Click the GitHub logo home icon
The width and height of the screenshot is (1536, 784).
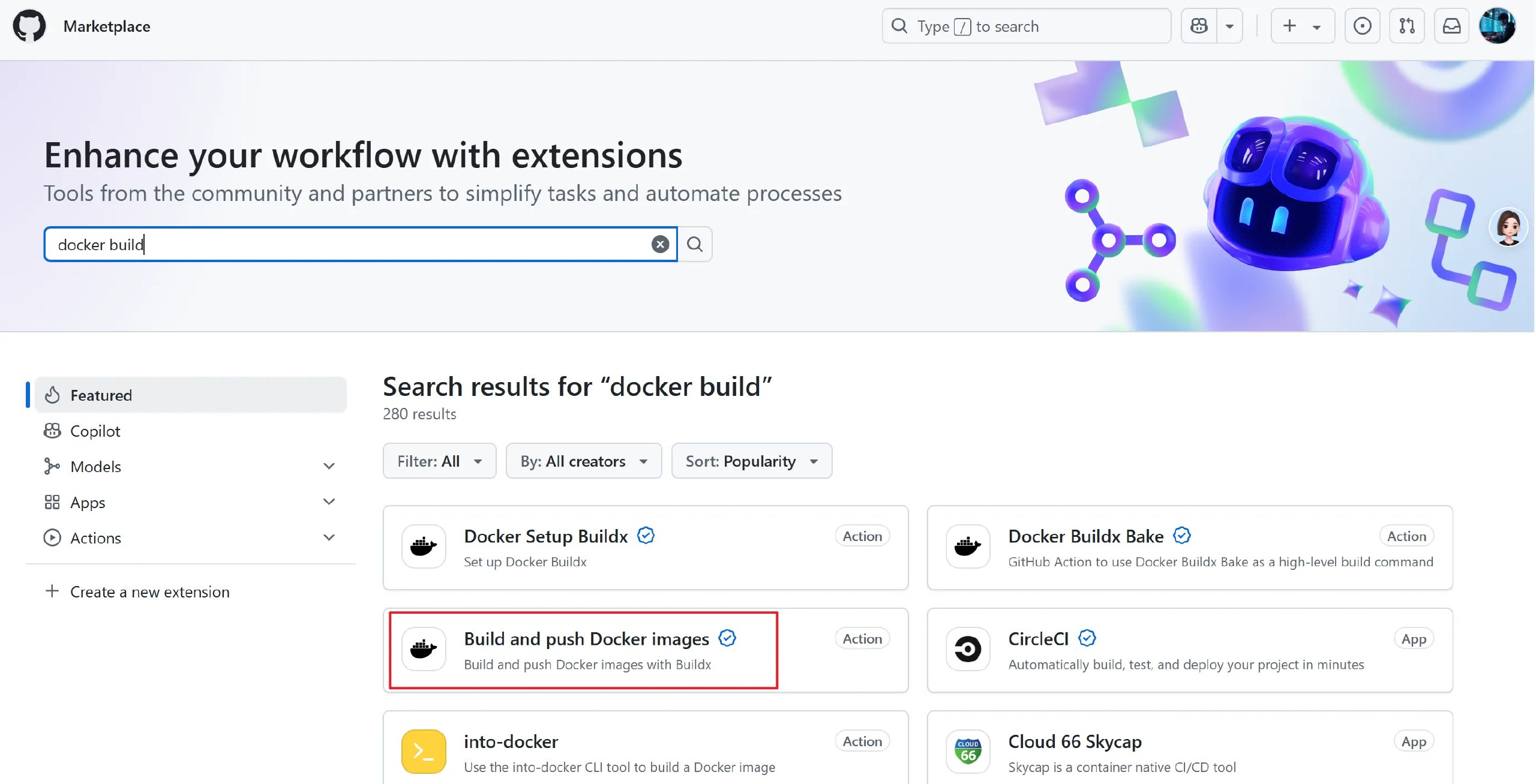(x=29, y=26)
